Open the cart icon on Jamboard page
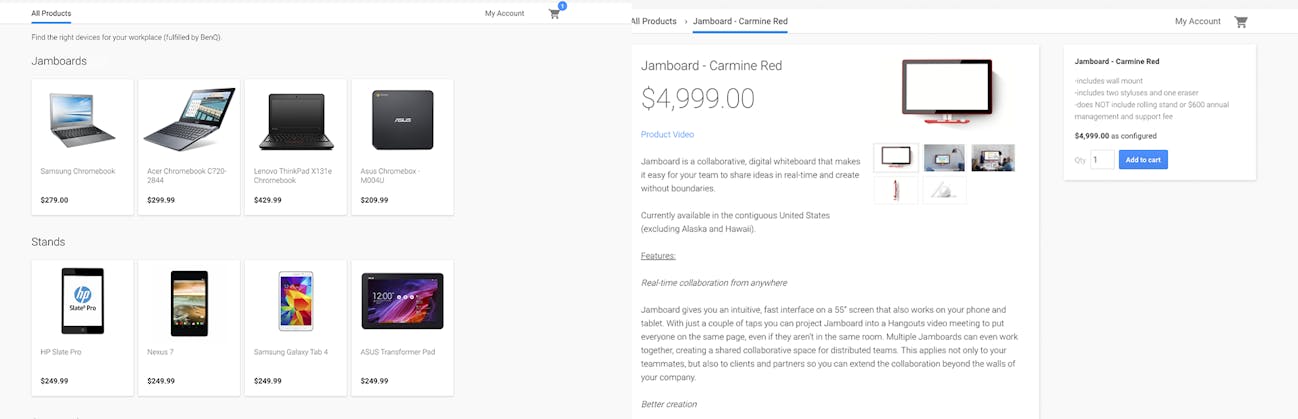 click(1241, 21)
